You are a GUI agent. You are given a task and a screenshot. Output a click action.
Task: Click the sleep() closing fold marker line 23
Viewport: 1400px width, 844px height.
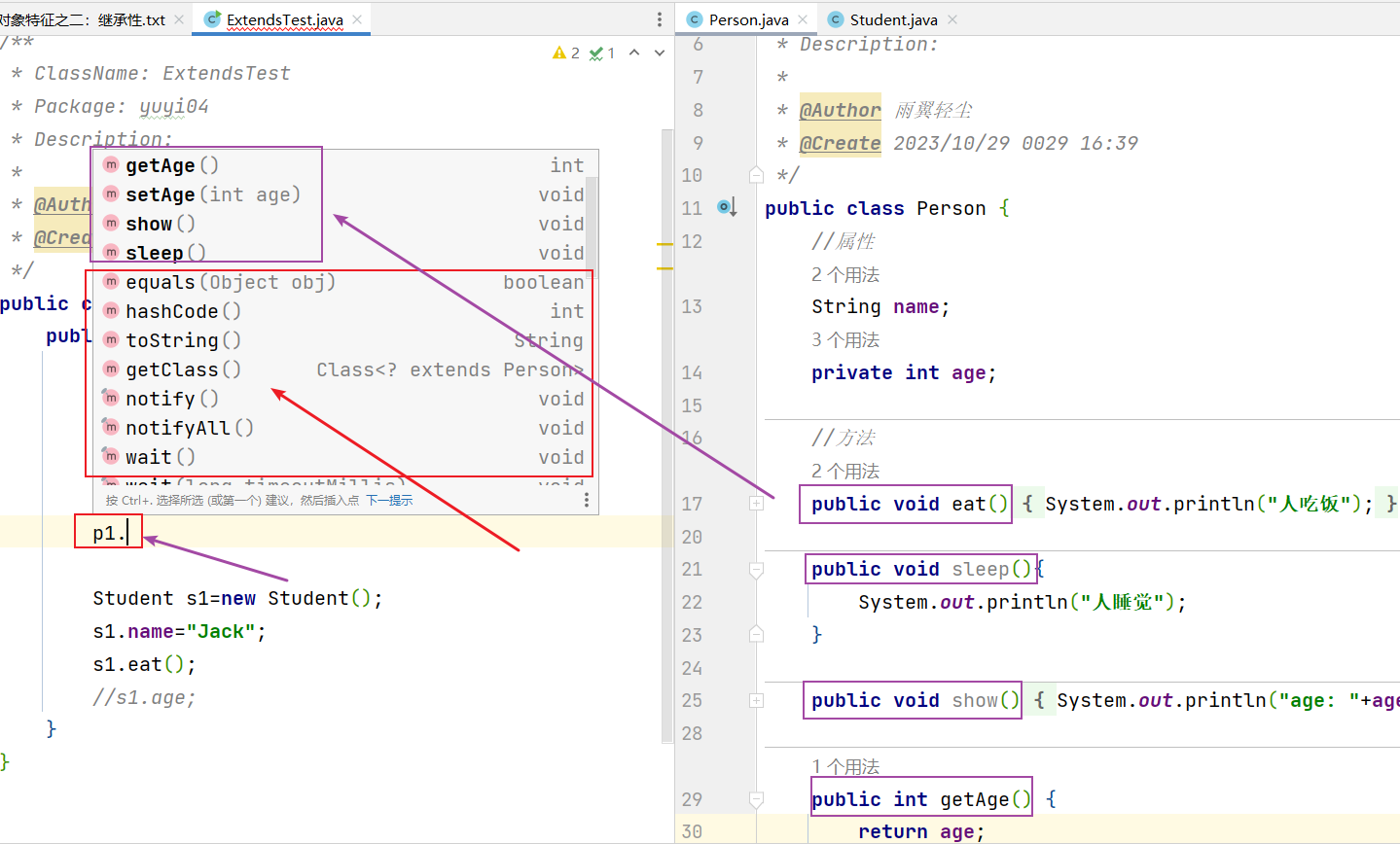tap(756, 634)
